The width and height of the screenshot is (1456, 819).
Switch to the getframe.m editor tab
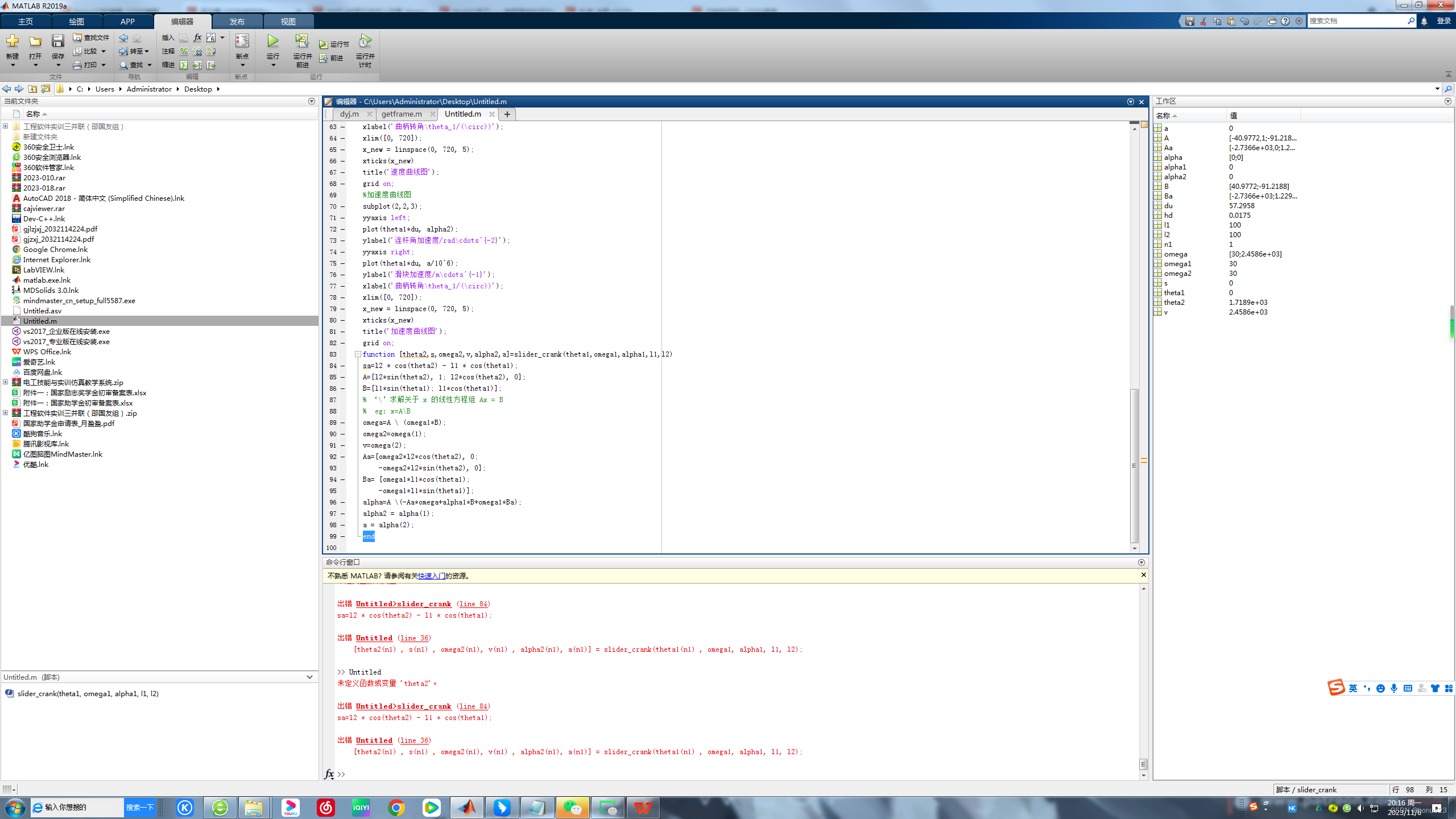(x=402, y=114)
